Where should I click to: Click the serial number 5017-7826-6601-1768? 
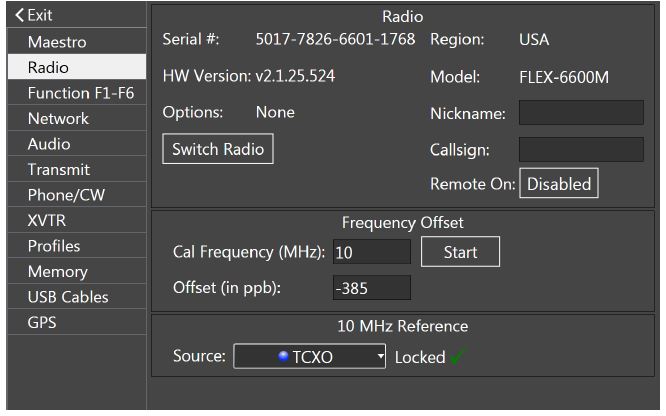(335, 39)
